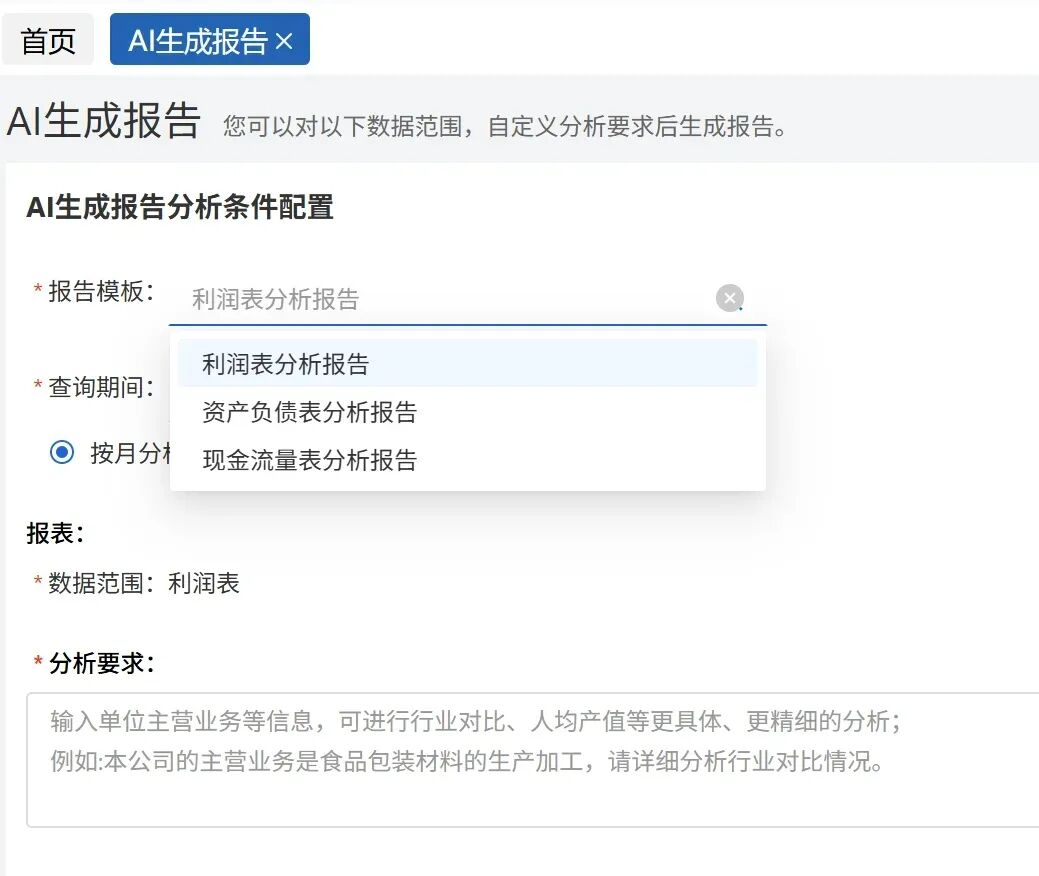Clear the 报告模板 selection

729,298
